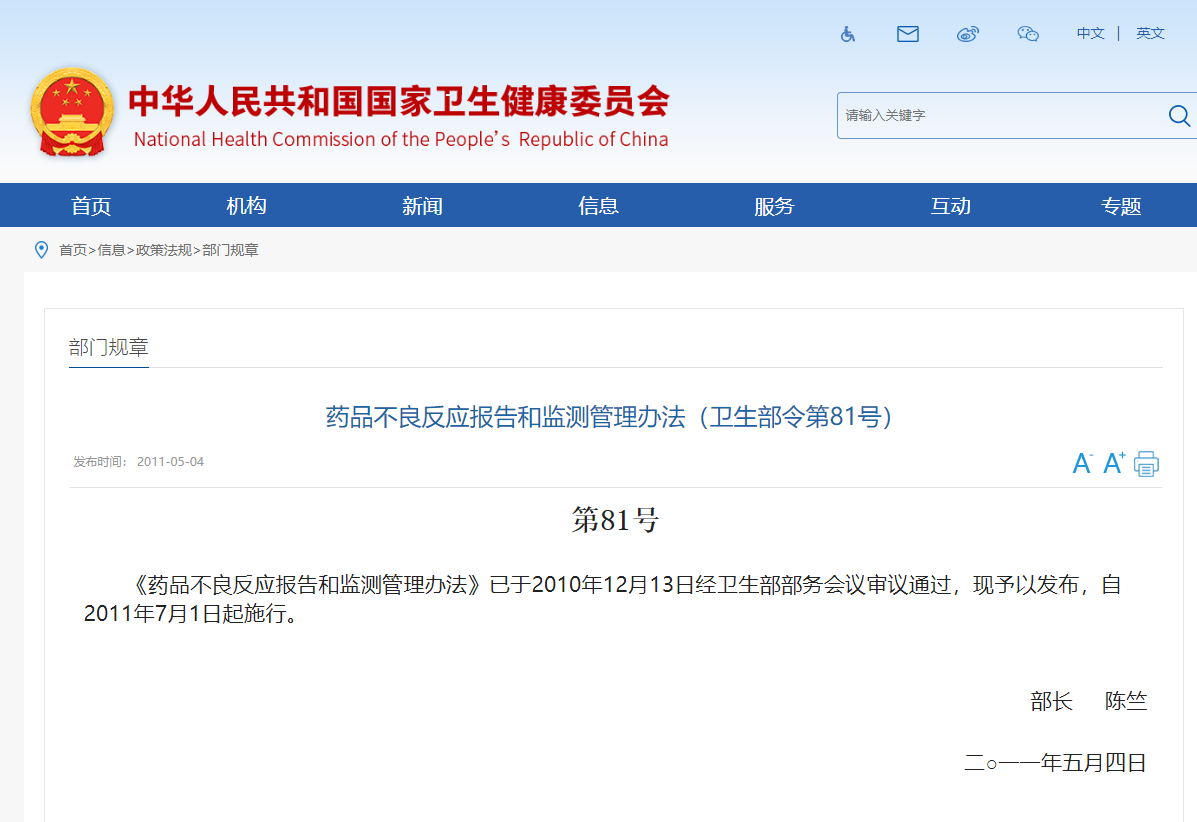
Task: Increase font size with A+ icon
Action: [x=1115, y=463]
